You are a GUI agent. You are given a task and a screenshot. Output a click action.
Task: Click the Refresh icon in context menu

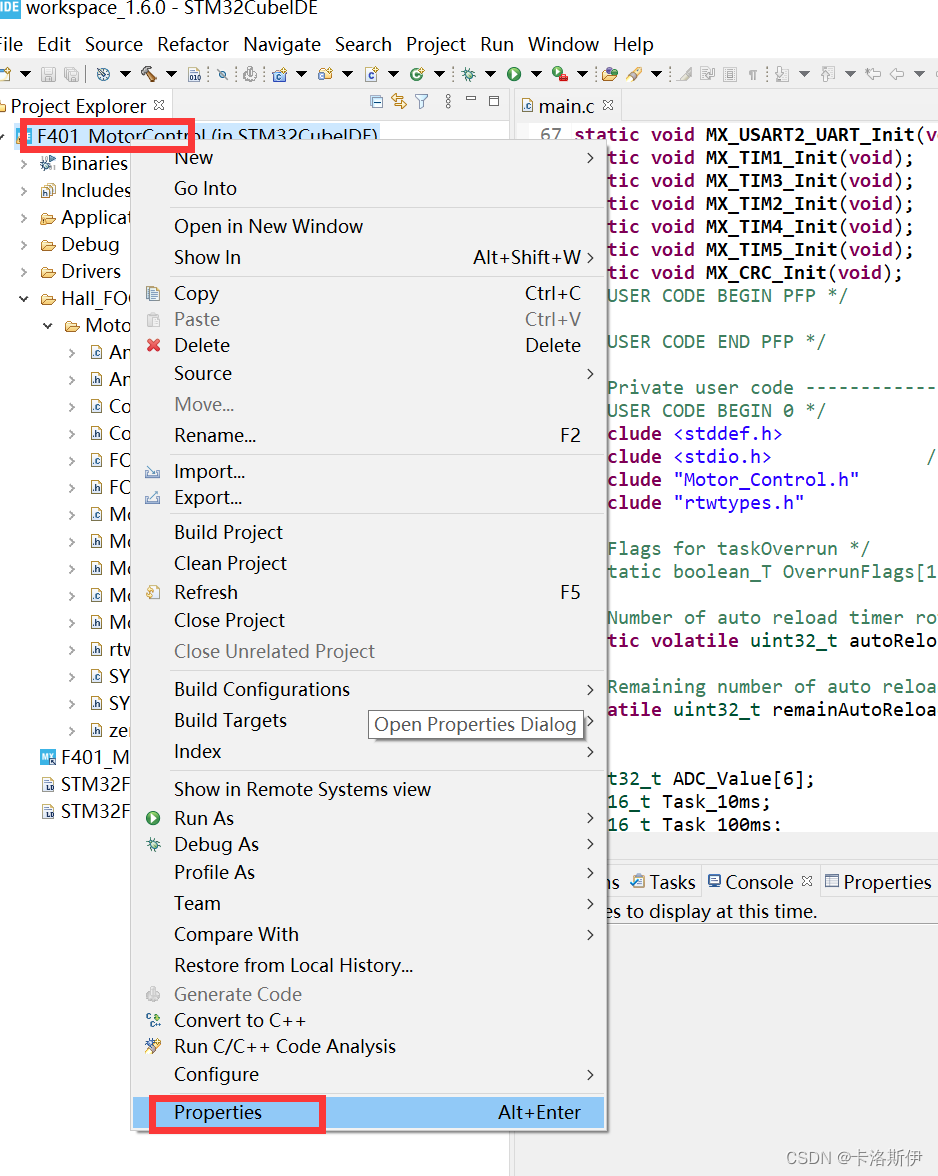pyautogui.click(x=153, y=592)
